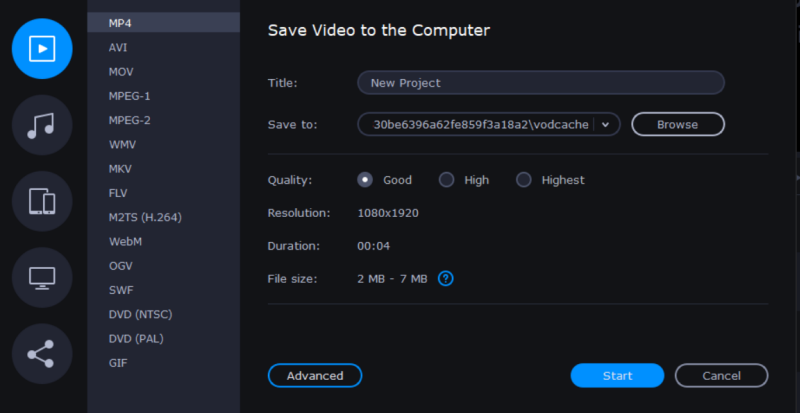Choose MOV format in the list
The image size is (800, 413).
pyautogui.click(x=121, y=71)
